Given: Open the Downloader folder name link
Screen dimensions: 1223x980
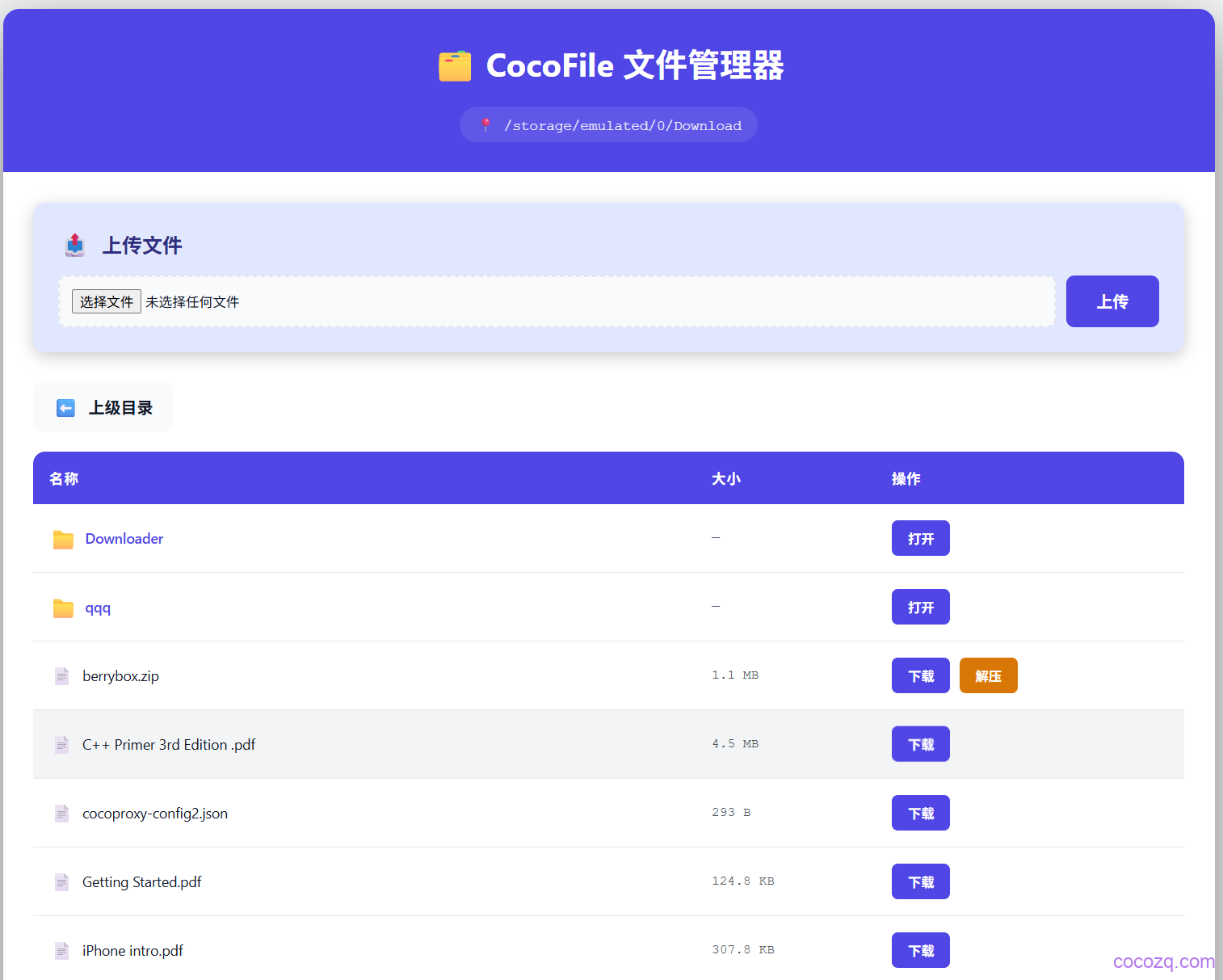Looking at the screenshot, I should (x=124, y=539).
